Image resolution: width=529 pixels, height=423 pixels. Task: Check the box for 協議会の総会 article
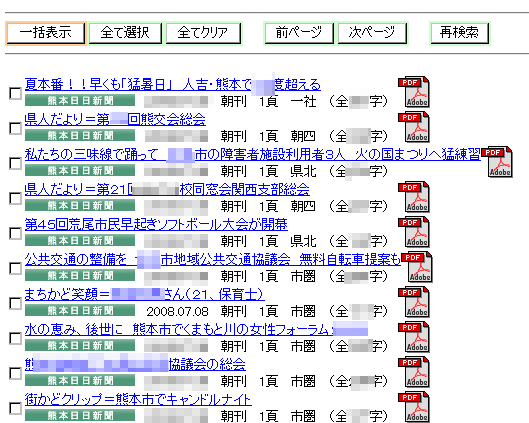[15, 373]
